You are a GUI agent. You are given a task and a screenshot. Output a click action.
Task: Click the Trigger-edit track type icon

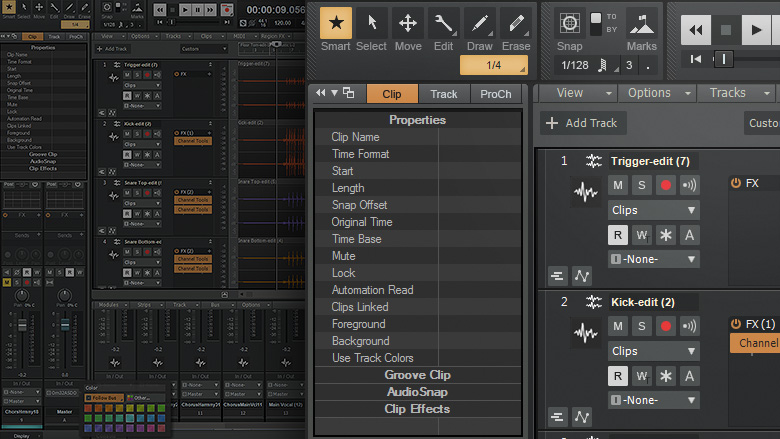tap(593, 161)
